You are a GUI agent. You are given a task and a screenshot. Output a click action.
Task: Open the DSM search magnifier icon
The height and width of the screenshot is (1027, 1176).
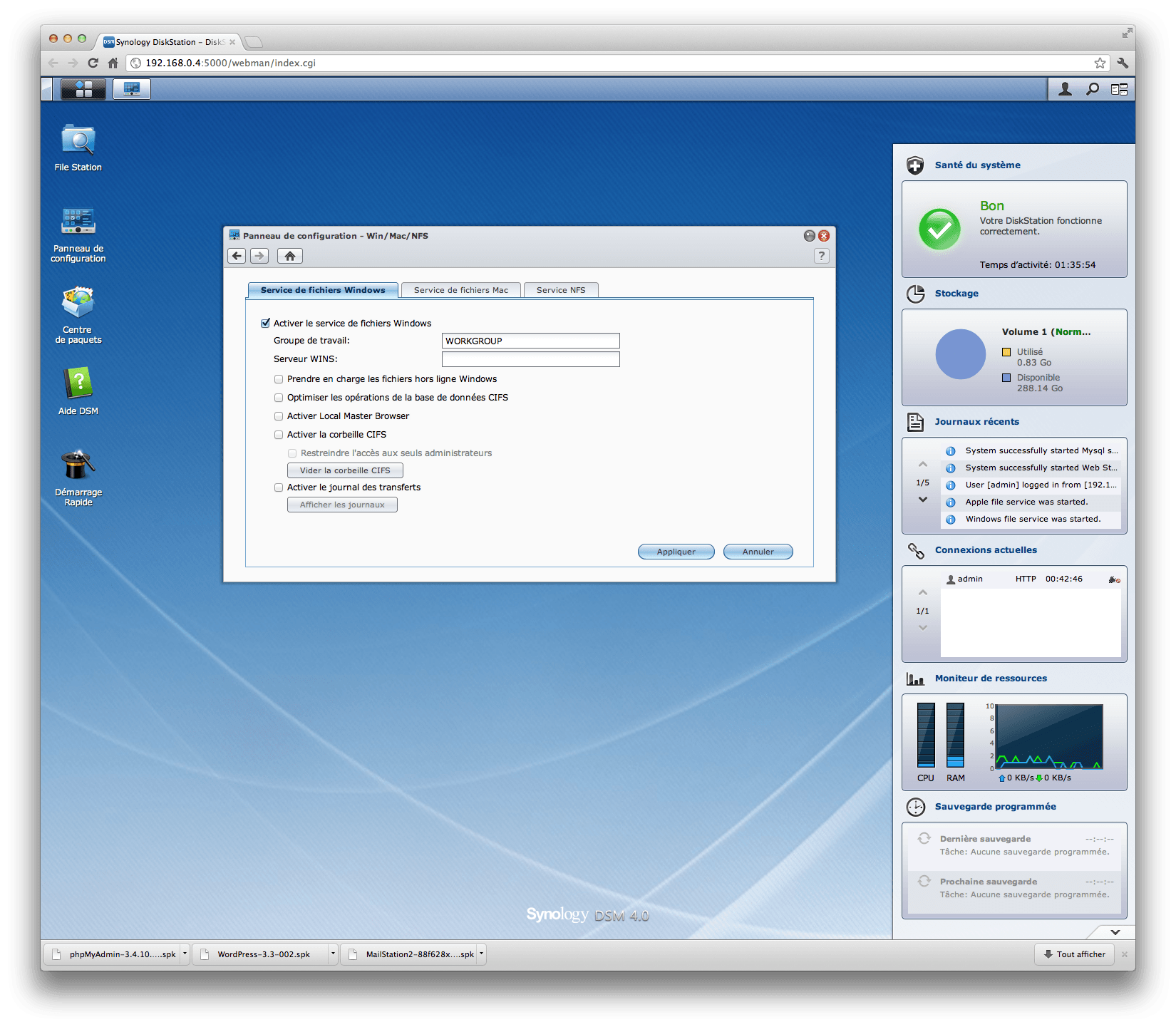tap(1092, 89)
